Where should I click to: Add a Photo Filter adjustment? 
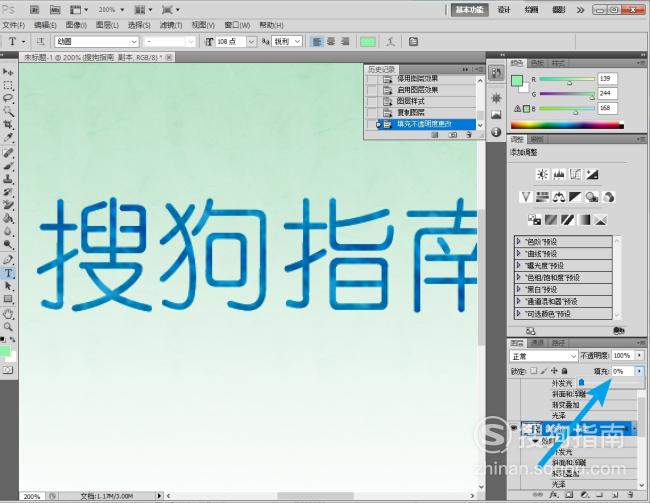[592, 197]
